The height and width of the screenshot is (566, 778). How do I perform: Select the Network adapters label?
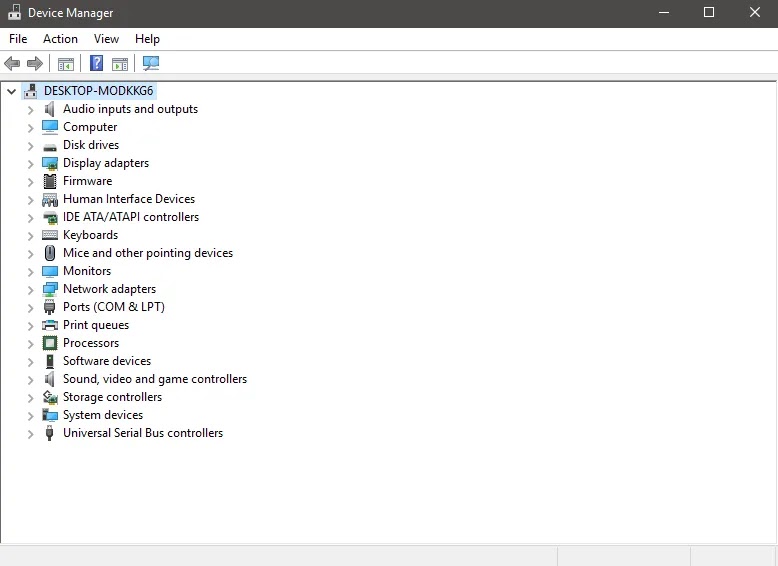[109, 289]
